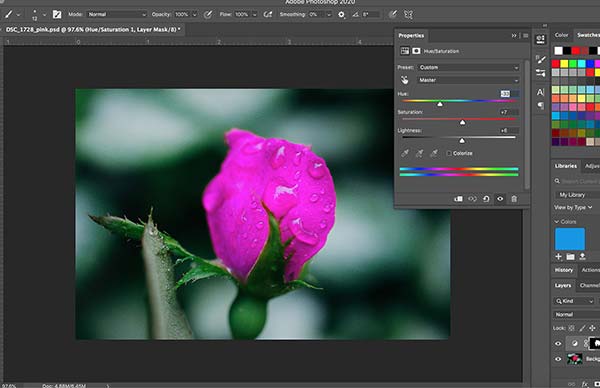Screen dimensions: 600x388
Task: Open the Paragraph panel dock icon
Action: pyautogui.click(x=540, y=105)
